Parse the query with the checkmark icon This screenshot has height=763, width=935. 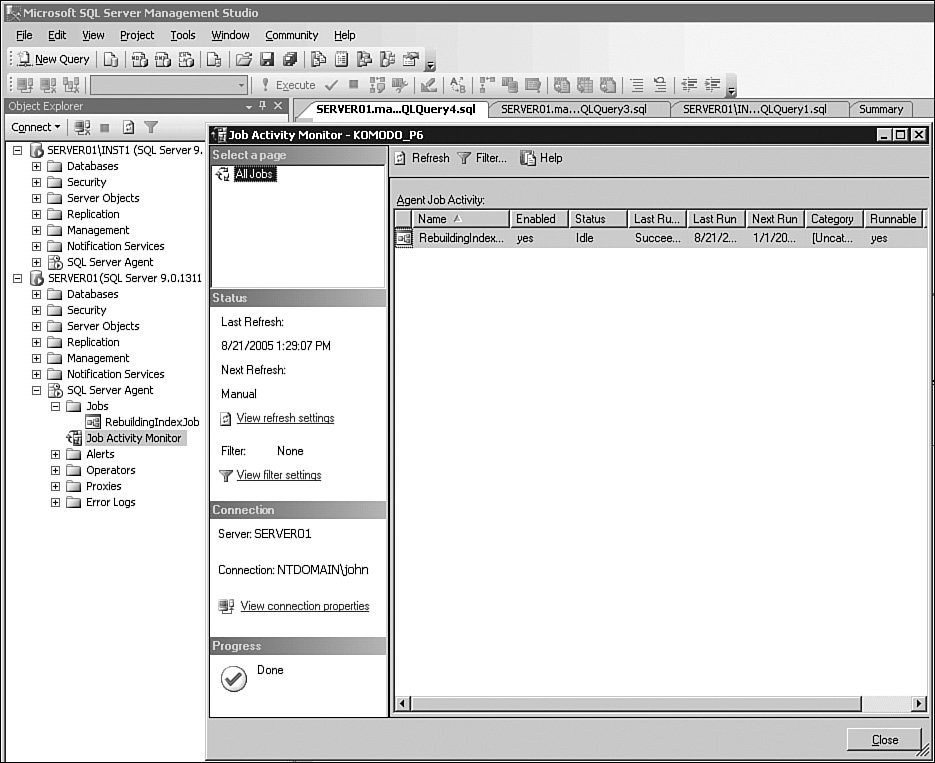click(332, 85)
